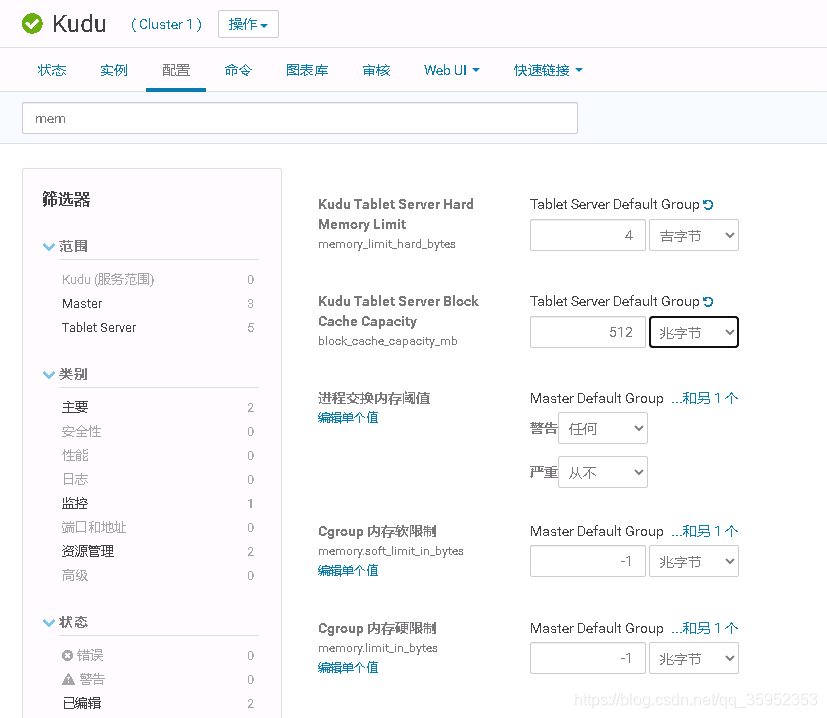Switch to the 图表库 tab

pyautogui.click(x=307, y=70)
